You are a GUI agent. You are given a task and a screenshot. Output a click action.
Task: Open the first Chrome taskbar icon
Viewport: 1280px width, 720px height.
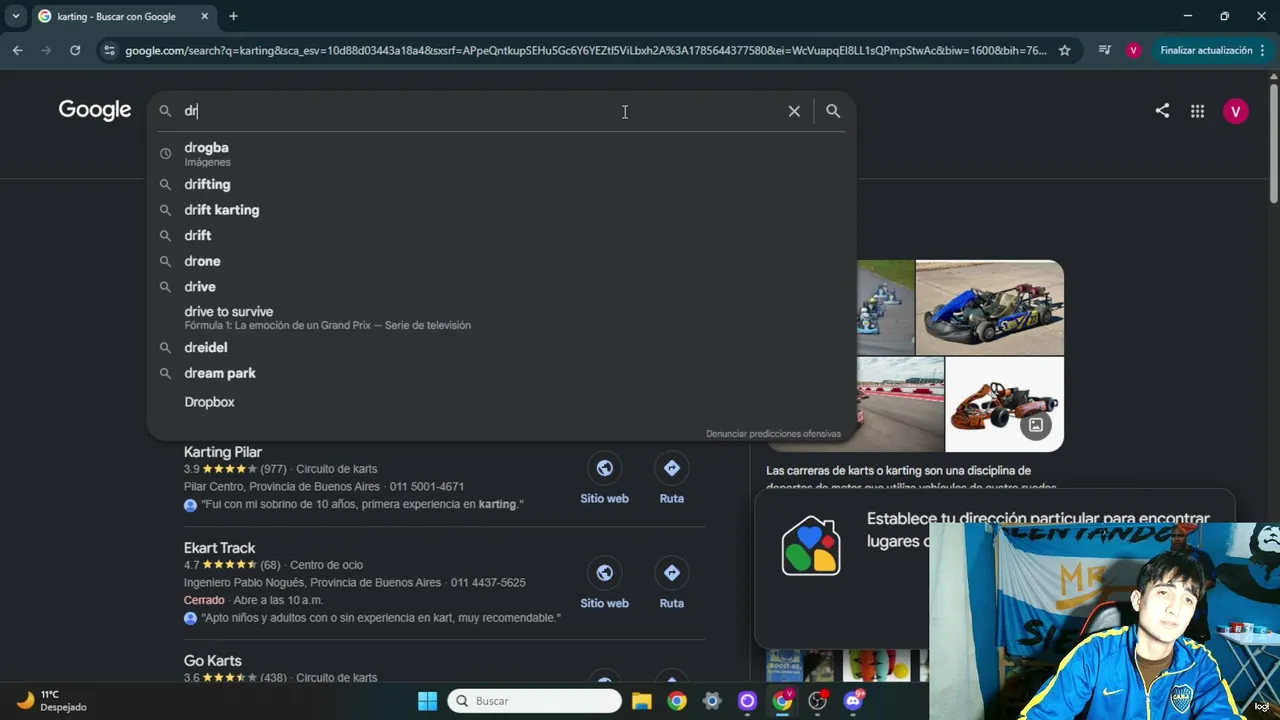coord(677,701)
